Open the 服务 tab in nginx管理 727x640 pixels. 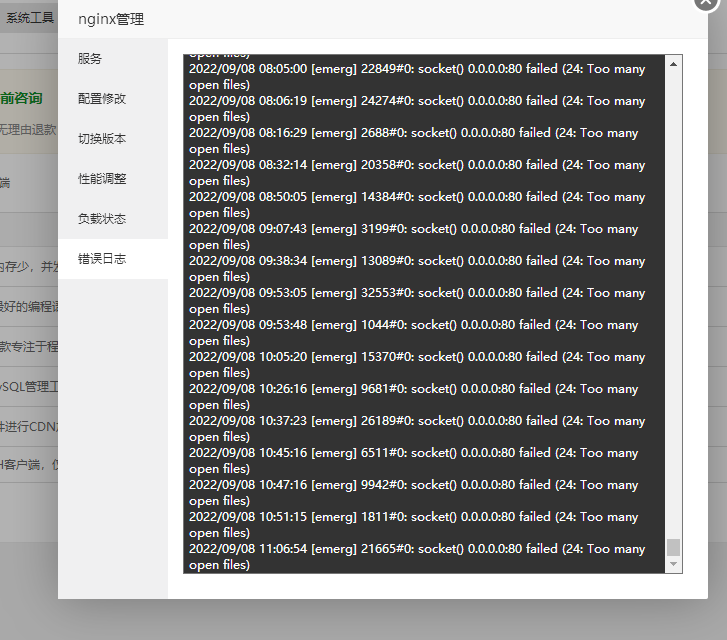coord(113,58)
